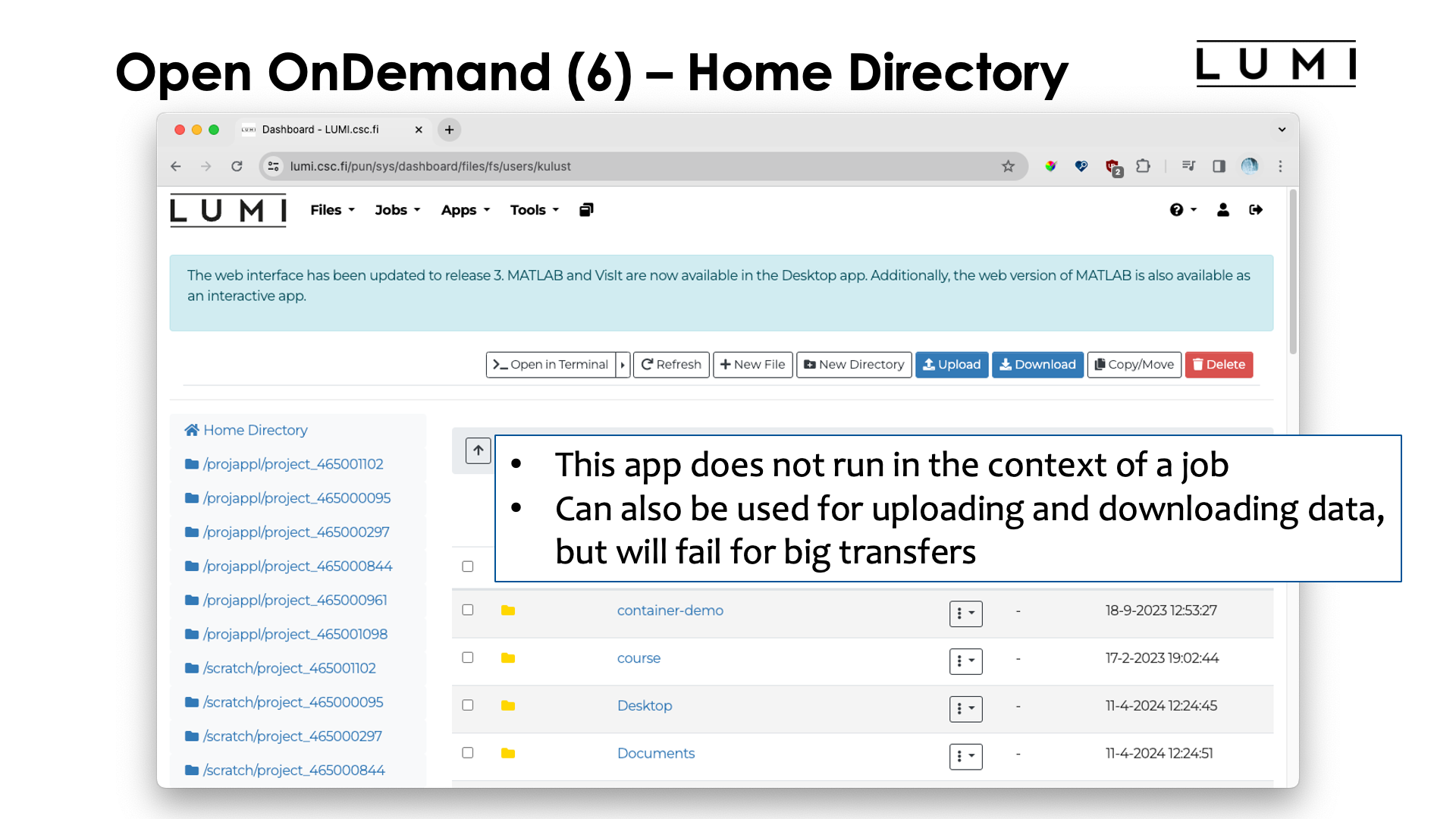Open the Apps menu
The image size is (1456, 819).
pos(463,210)
